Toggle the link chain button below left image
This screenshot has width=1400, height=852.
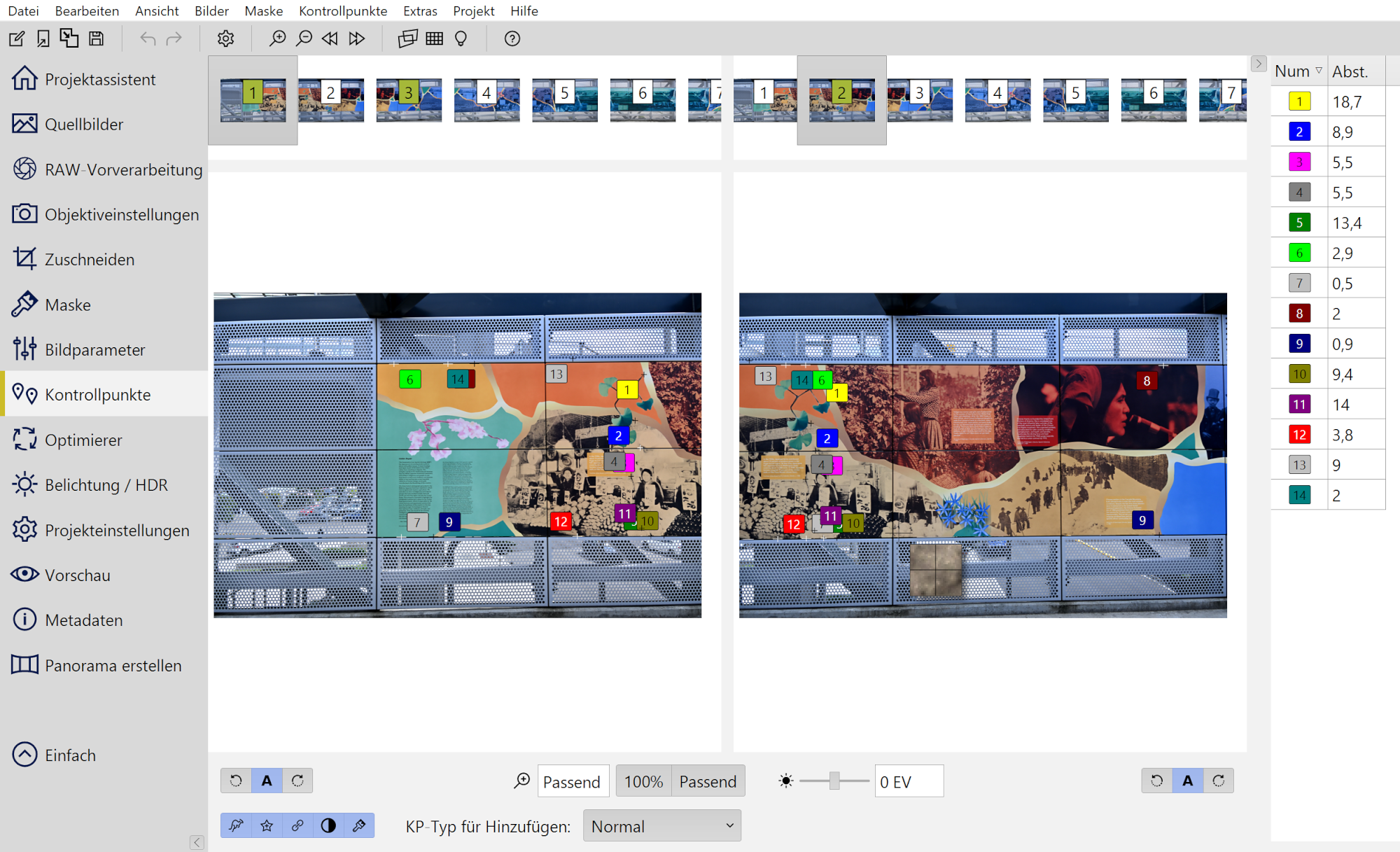pos(297,825)
